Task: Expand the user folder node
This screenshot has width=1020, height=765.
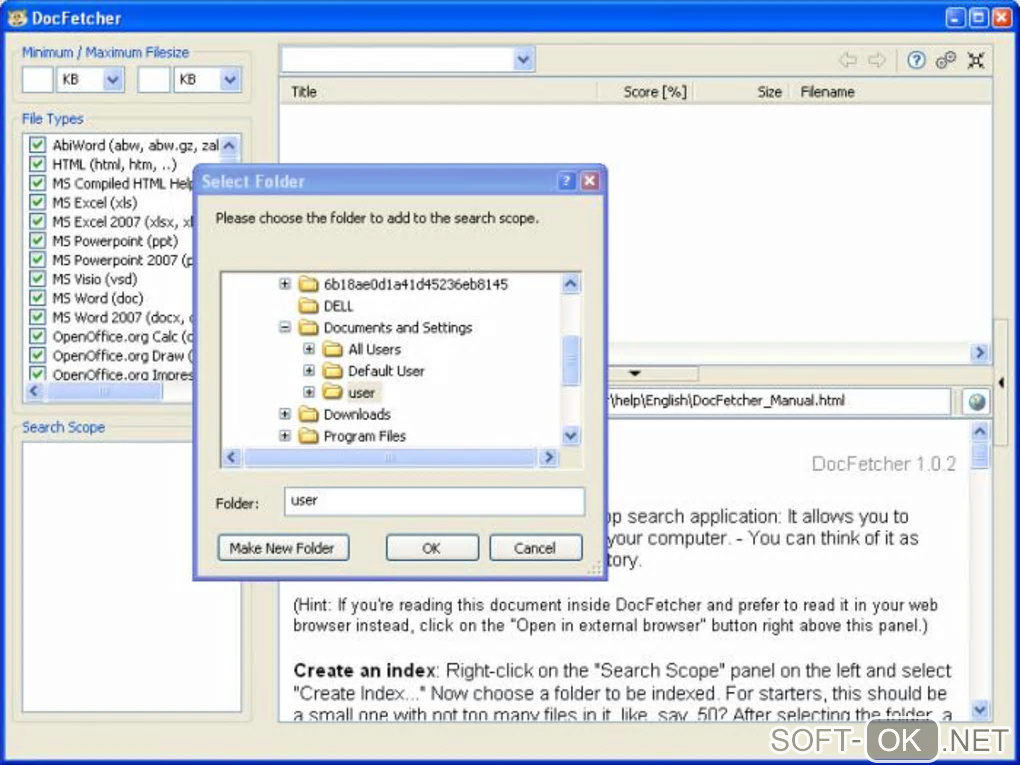Action: click(309, 392)
